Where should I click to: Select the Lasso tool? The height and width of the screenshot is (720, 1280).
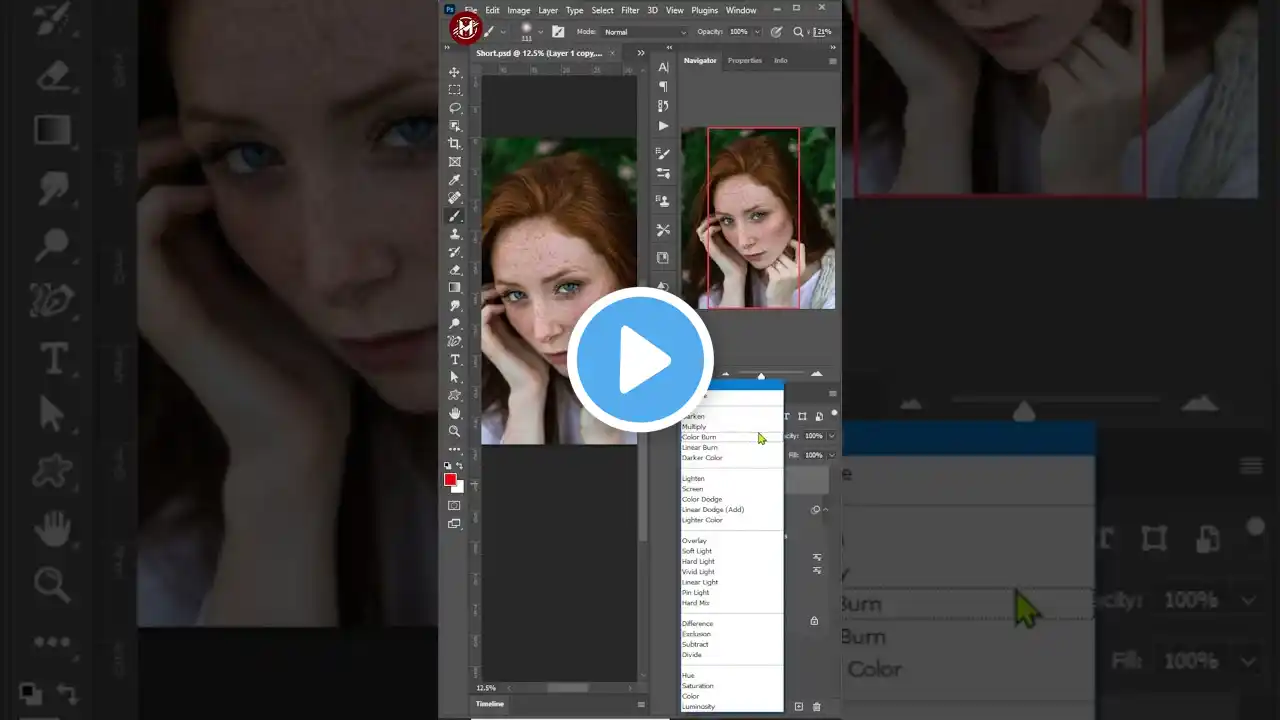(455, 108)
